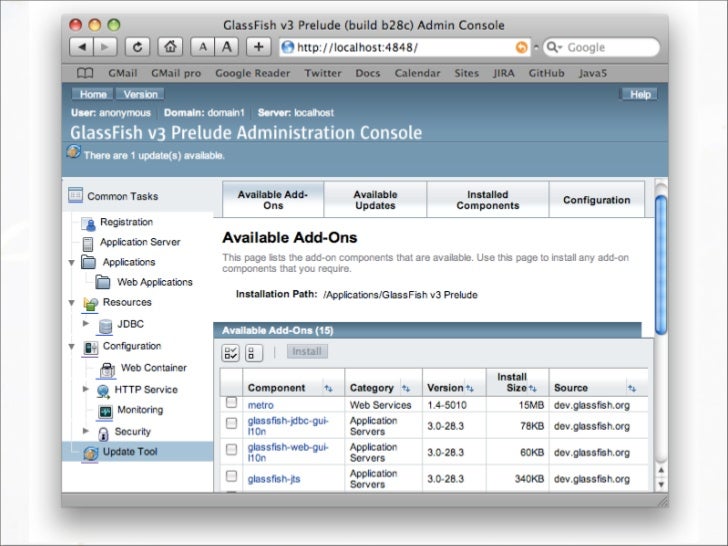Expand the Security tree node
728x546 pixels.
pyautogui.click(x=85, y=431)
